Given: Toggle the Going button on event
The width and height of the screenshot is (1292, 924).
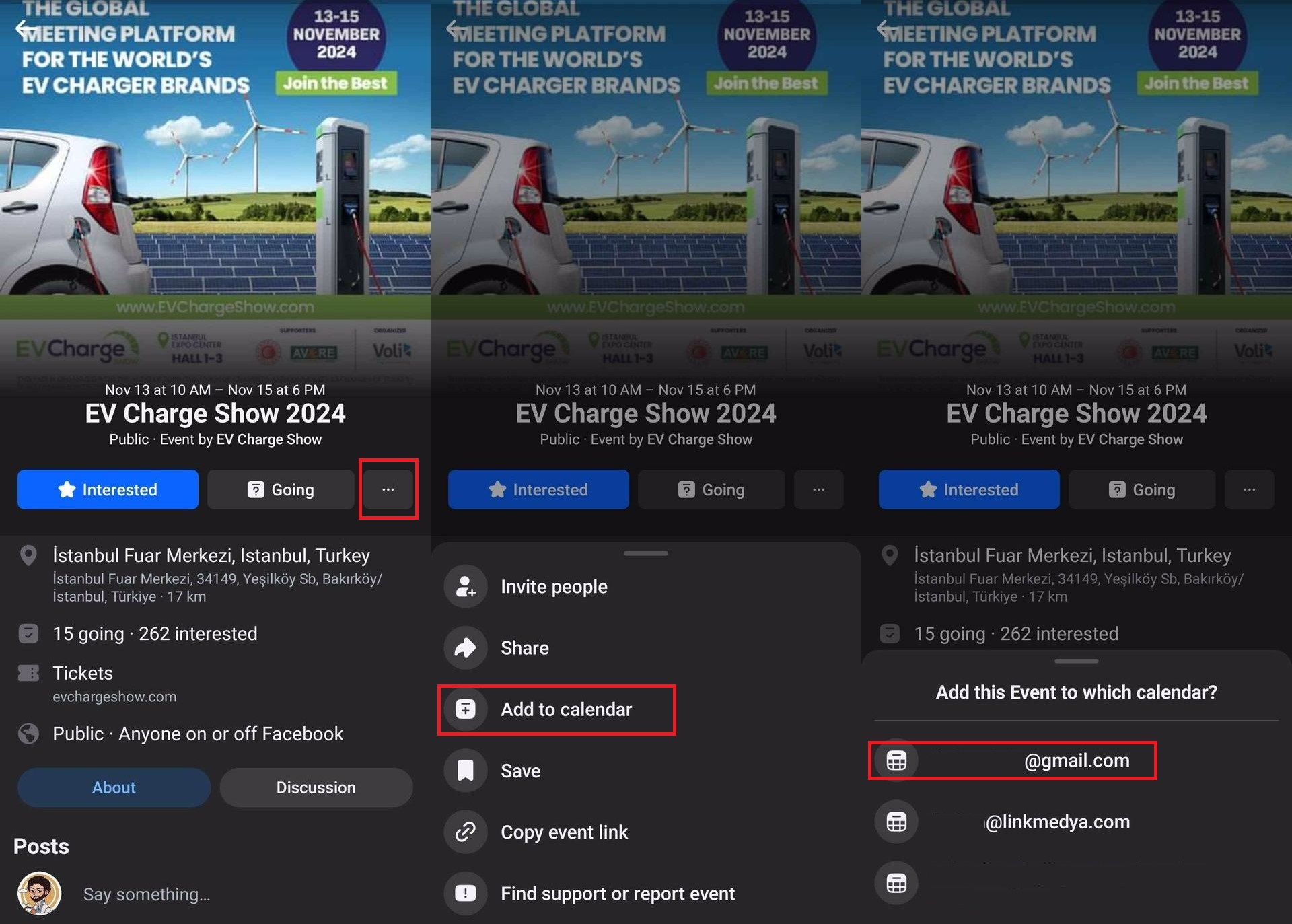Looking at the screenshot, I should 280,489.
